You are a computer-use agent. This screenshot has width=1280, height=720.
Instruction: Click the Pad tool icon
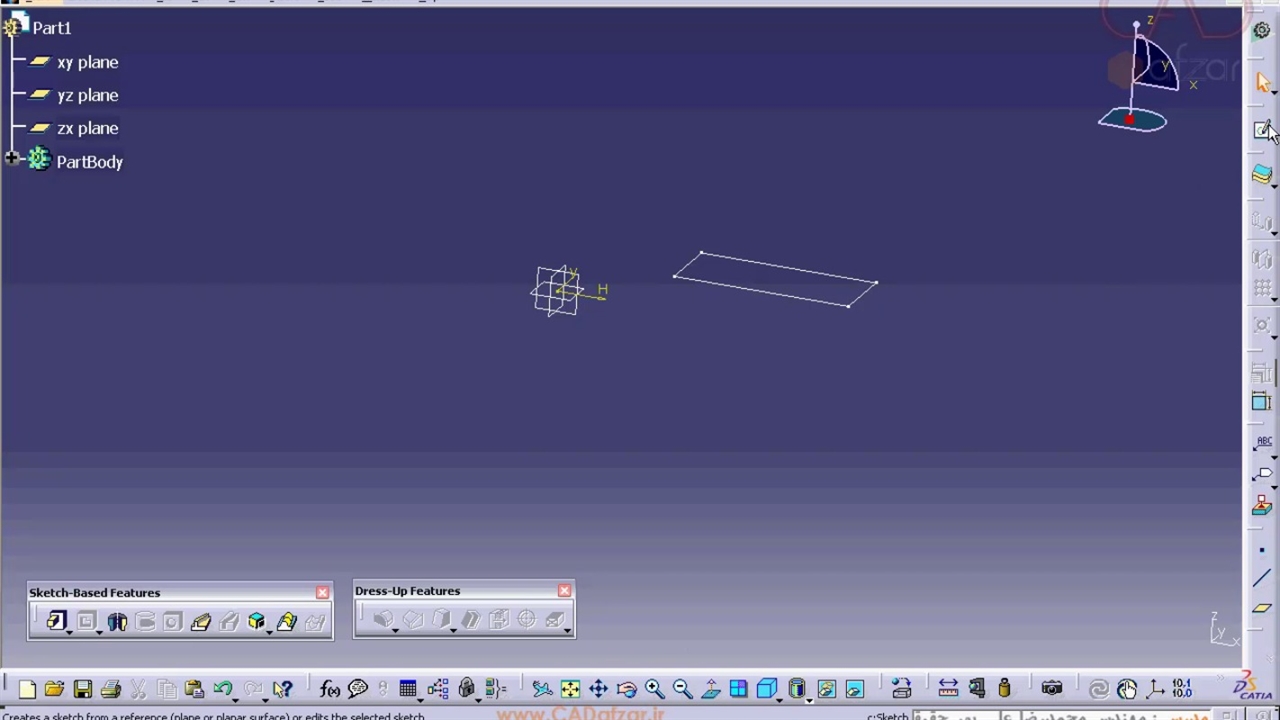point(55,622)
